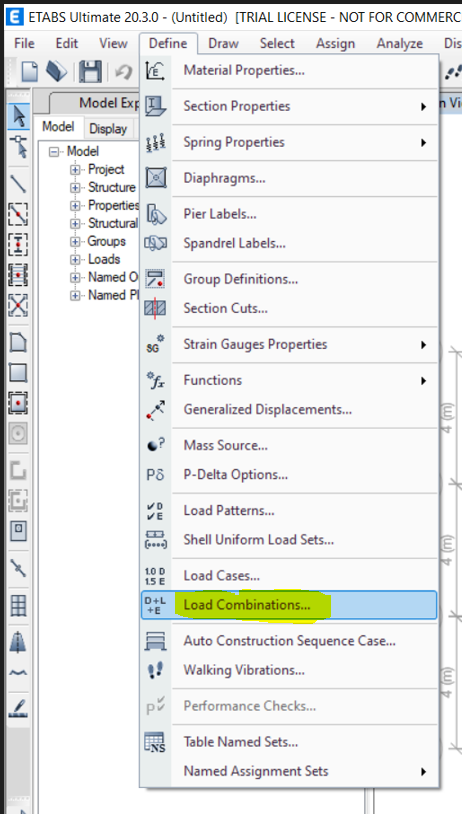Viewport: 462px width, 814px height.
Task: Open Section Properties submenu
Action: 289,106
